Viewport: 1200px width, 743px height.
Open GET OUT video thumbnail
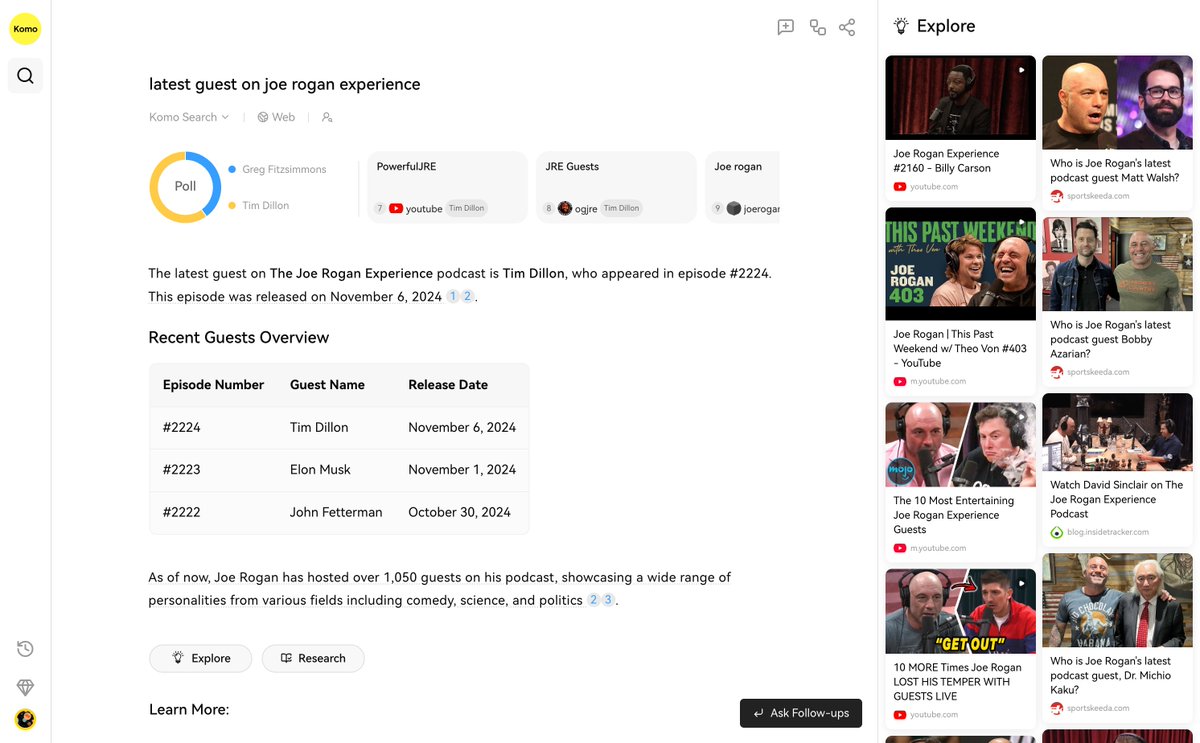click(961, 611)
